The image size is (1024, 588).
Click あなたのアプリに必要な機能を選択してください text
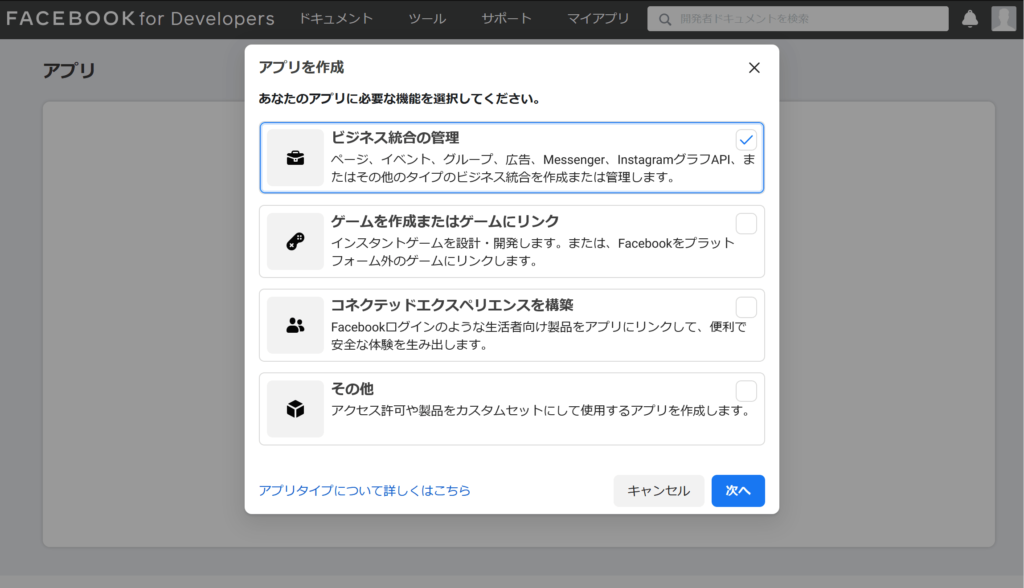point(399,99)
